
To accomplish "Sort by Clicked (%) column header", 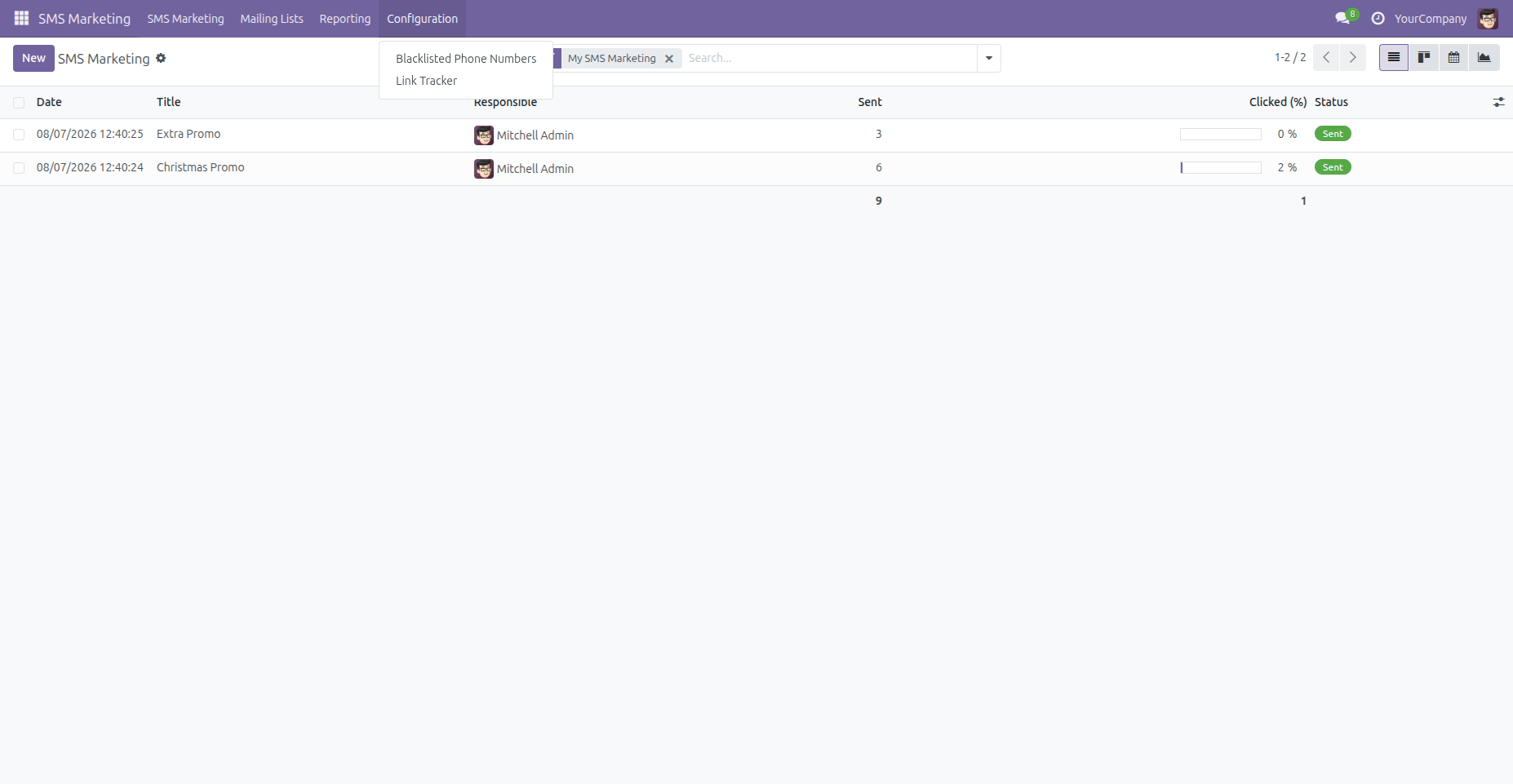I will [x=1278, y=102].
